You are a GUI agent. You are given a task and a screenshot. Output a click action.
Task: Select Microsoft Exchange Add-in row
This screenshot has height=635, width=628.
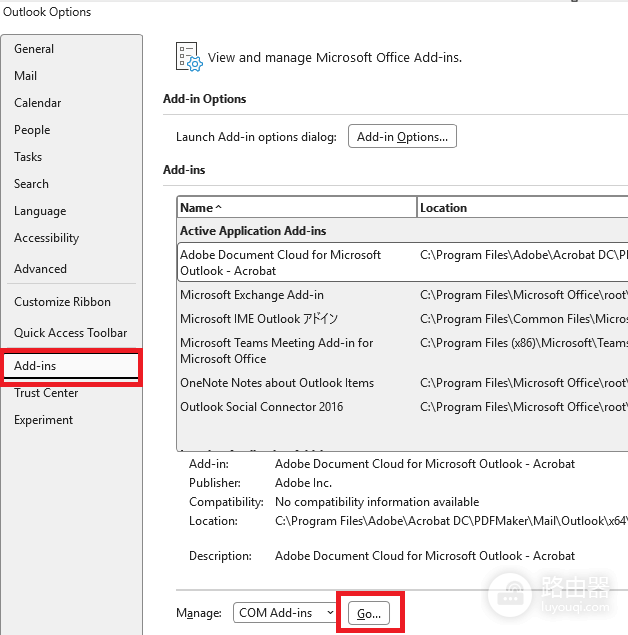402,295
